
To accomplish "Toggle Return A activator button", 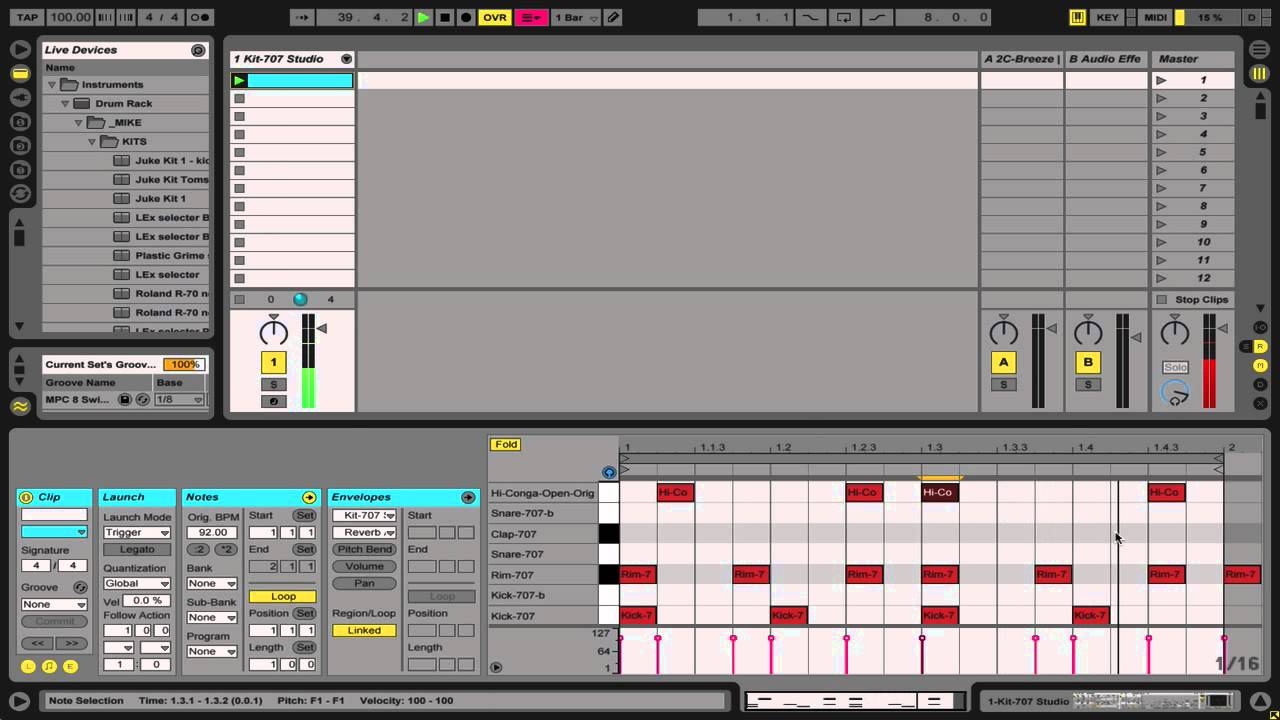I will tap(1003, 363).
